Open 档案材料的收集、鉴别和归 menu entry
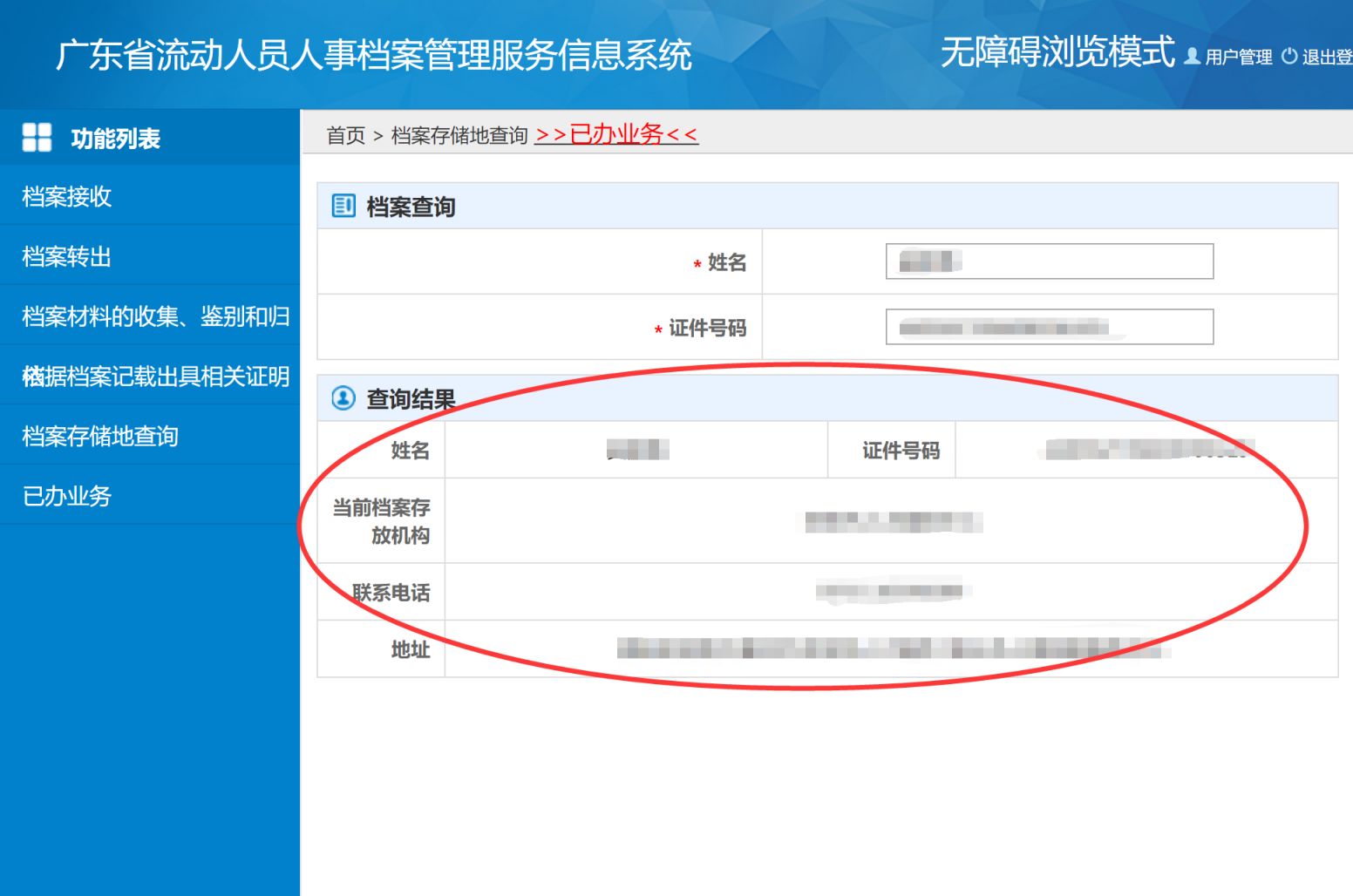 [x=155, y=316]
